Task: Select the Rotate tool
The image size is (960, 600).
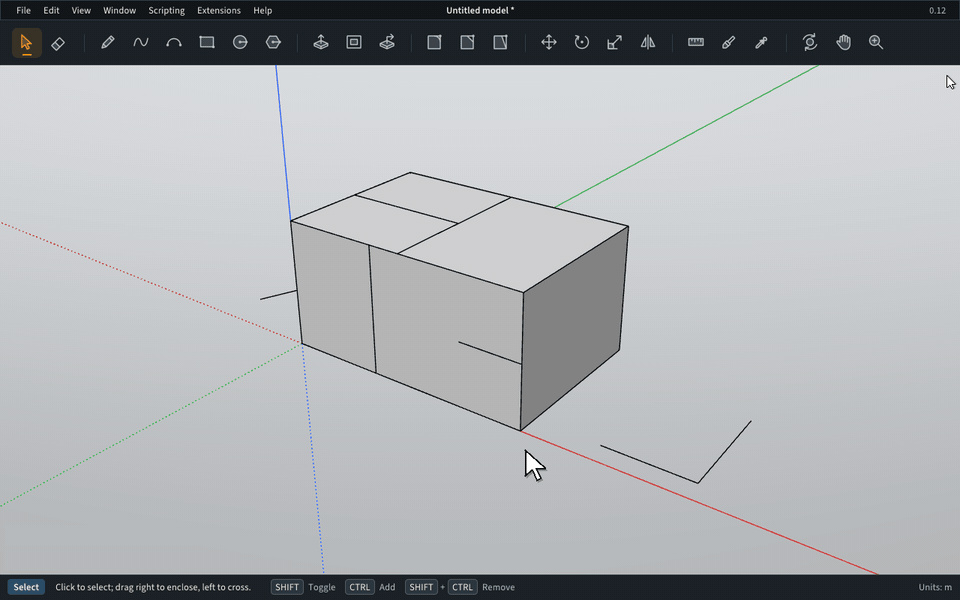Action: (582, 42)
